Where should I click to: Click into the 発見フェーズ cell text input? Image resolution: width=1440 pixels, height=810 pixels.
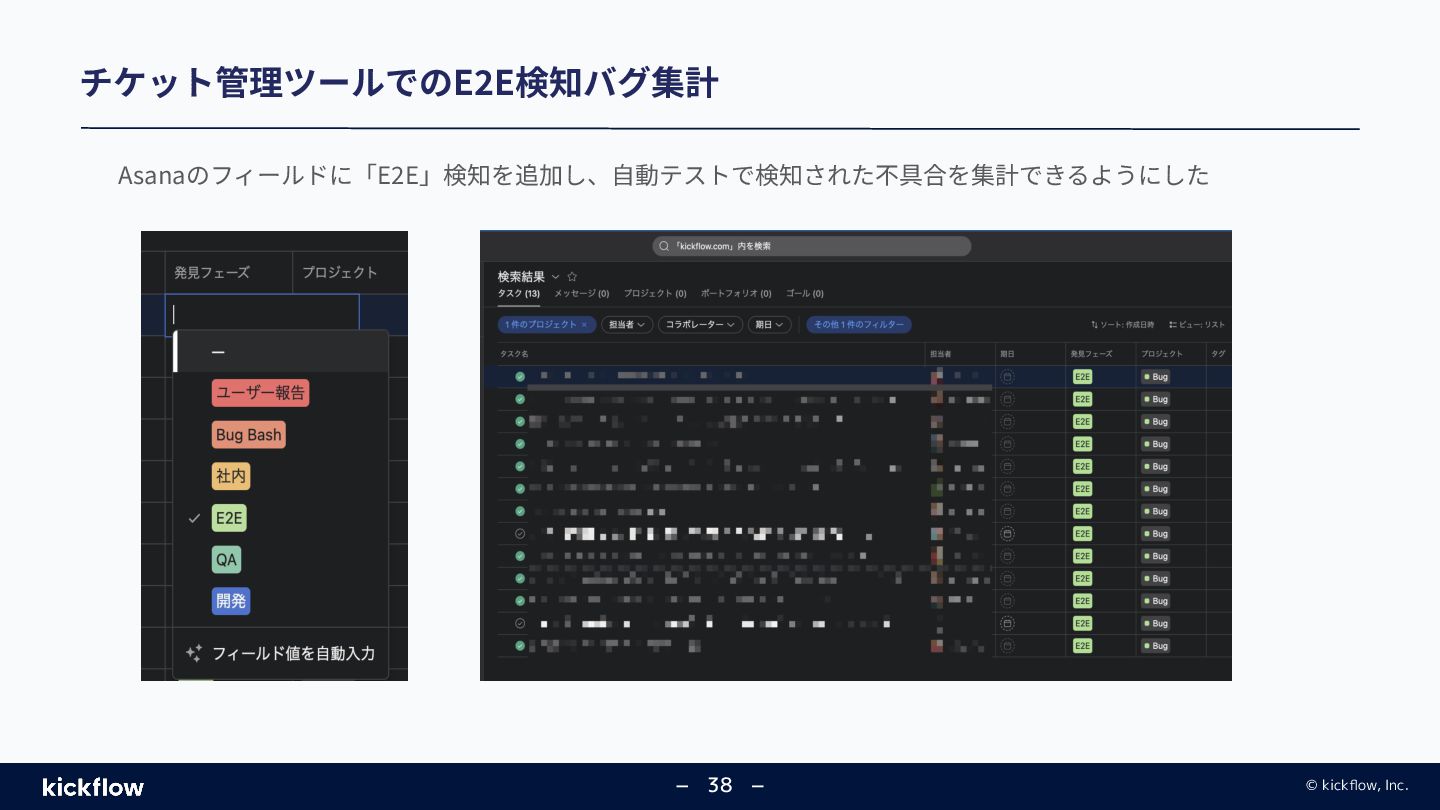click(x=262, y=314)
